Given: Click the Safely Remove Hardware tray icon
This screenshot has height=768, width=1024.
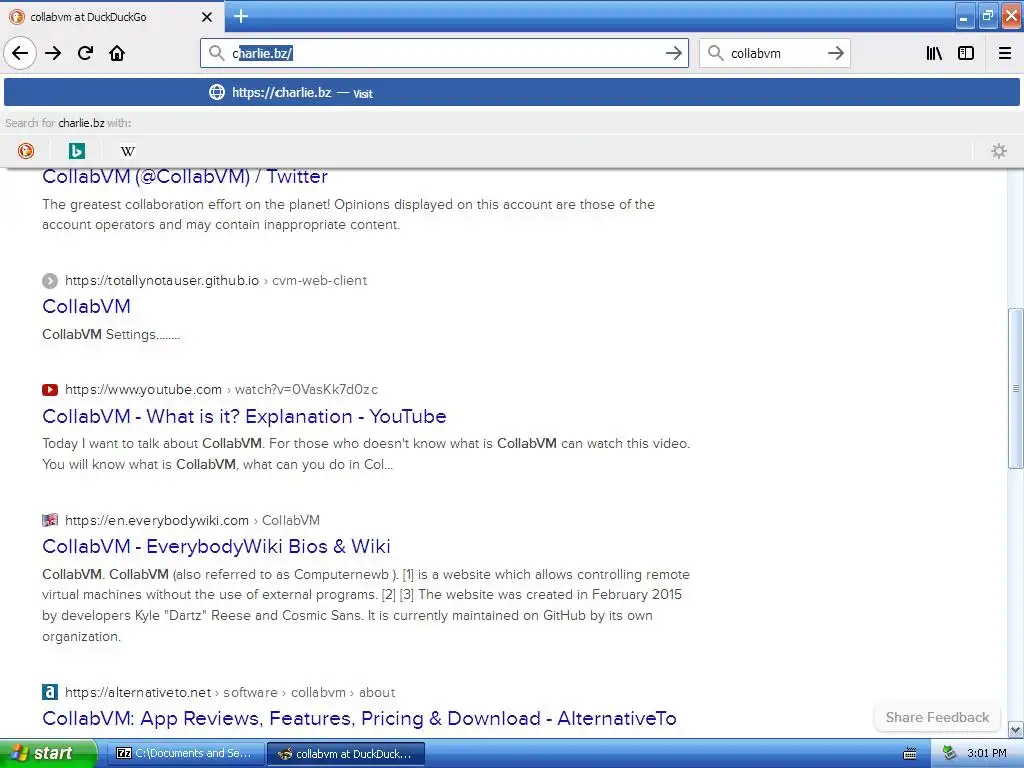Looking at the screenshot, I should click(x=950, y=754).
